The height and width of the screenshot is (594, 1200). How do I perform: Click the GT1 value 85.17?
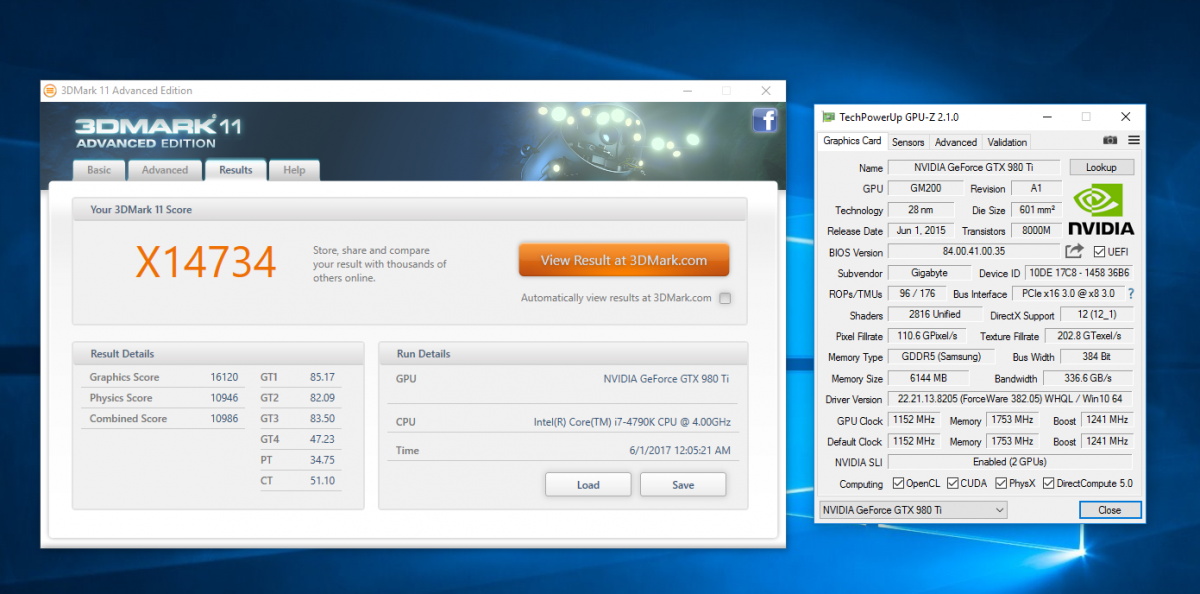(x=322, y=377)
